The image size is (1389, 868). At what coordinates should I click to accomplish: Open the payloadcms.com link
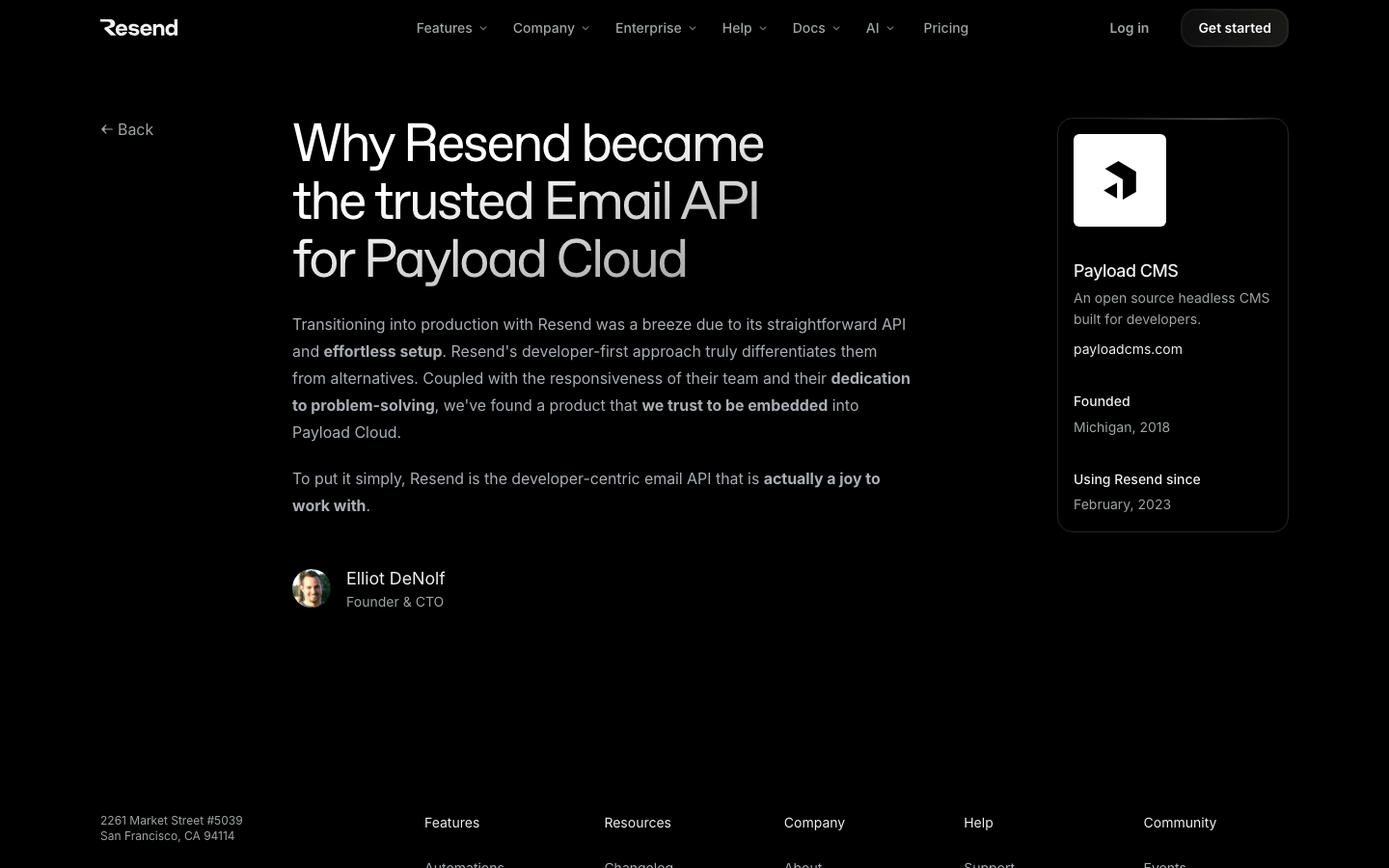point(1128,349)
